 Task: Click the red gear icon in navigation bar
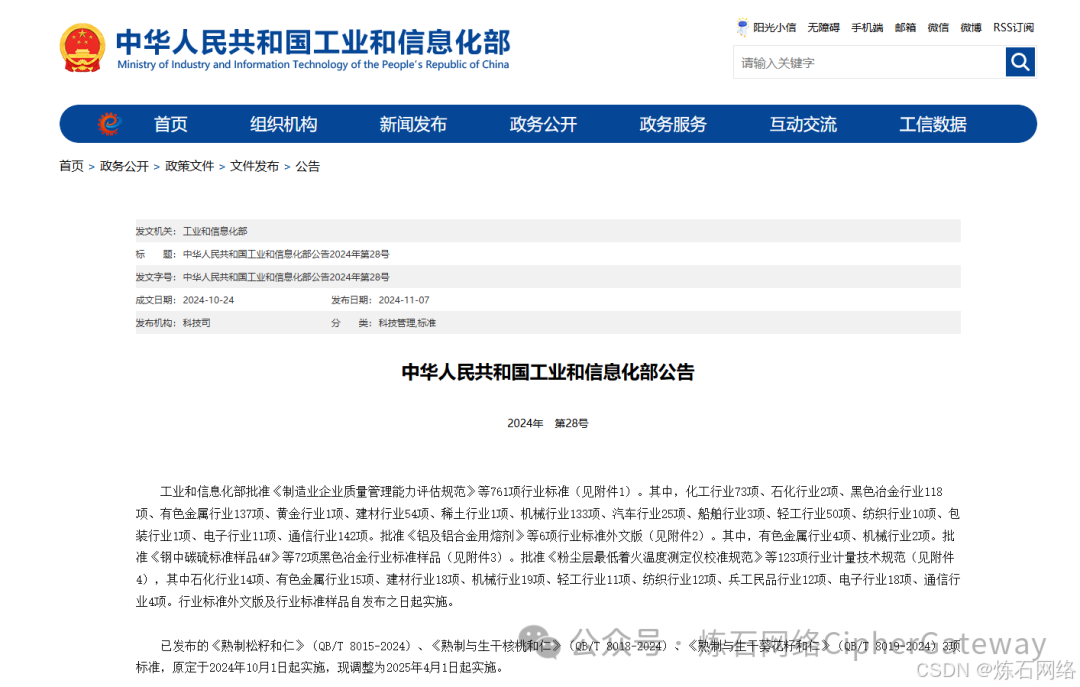coord(109,124)
